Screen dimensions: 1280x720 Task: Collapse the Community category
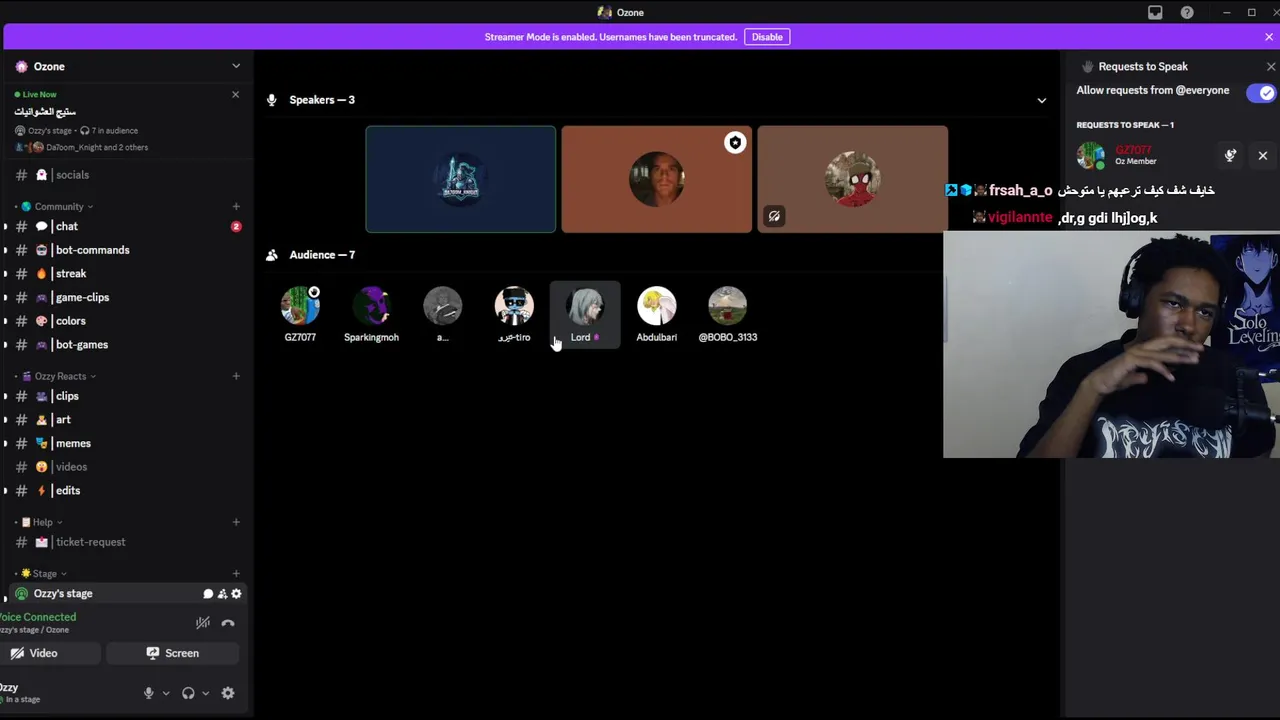click(x=58, y=207)
